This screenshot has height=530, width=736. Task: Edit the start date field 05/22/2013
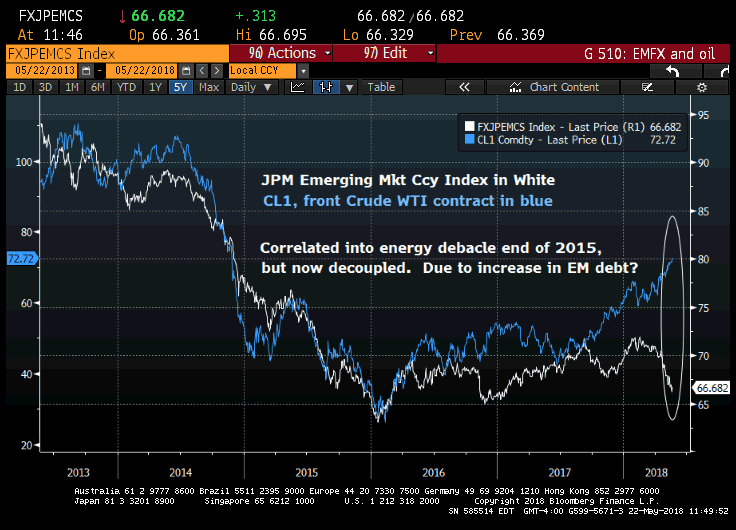tap(43, 71)
